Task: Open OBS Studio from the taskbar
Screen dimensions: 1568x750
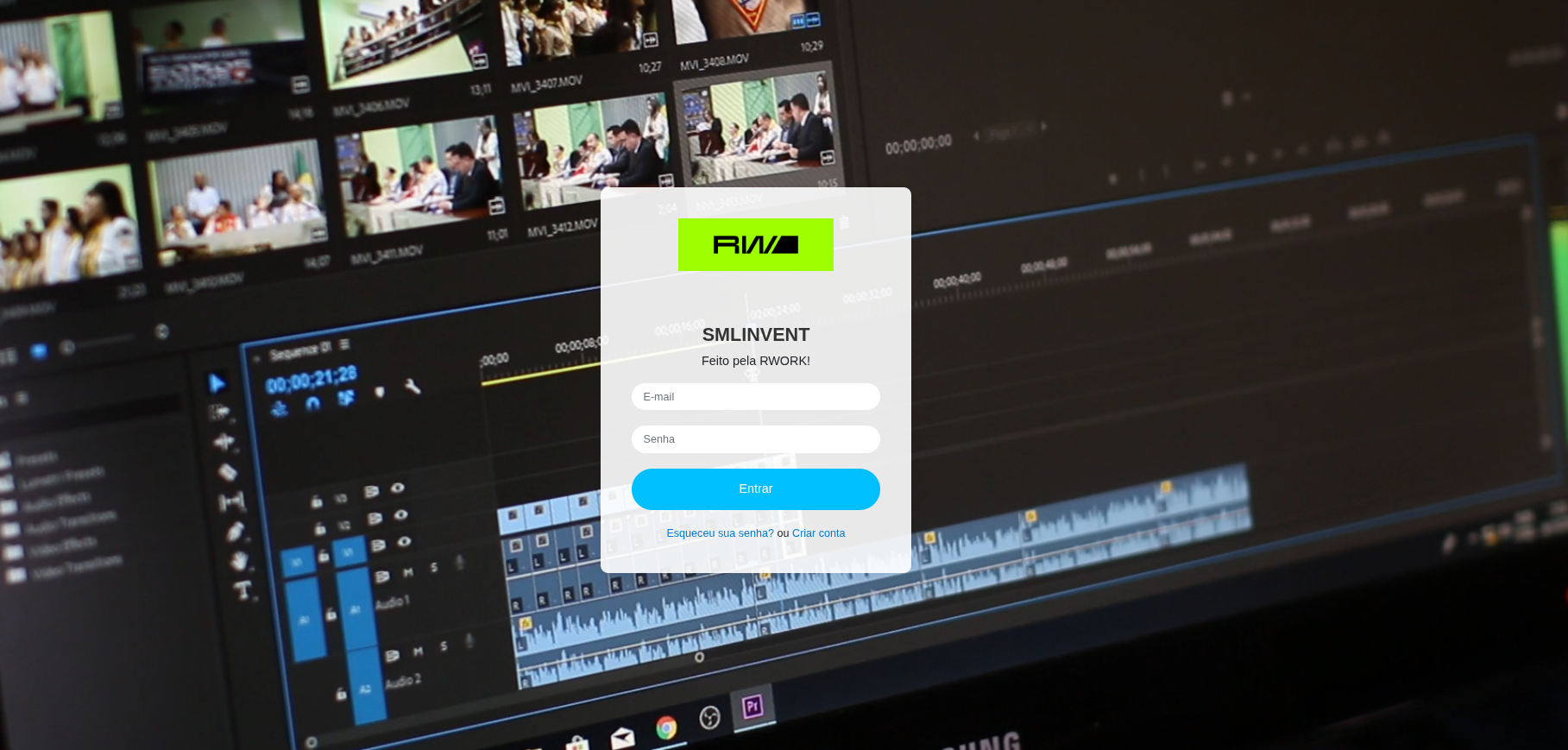Action: pos(709,717)
